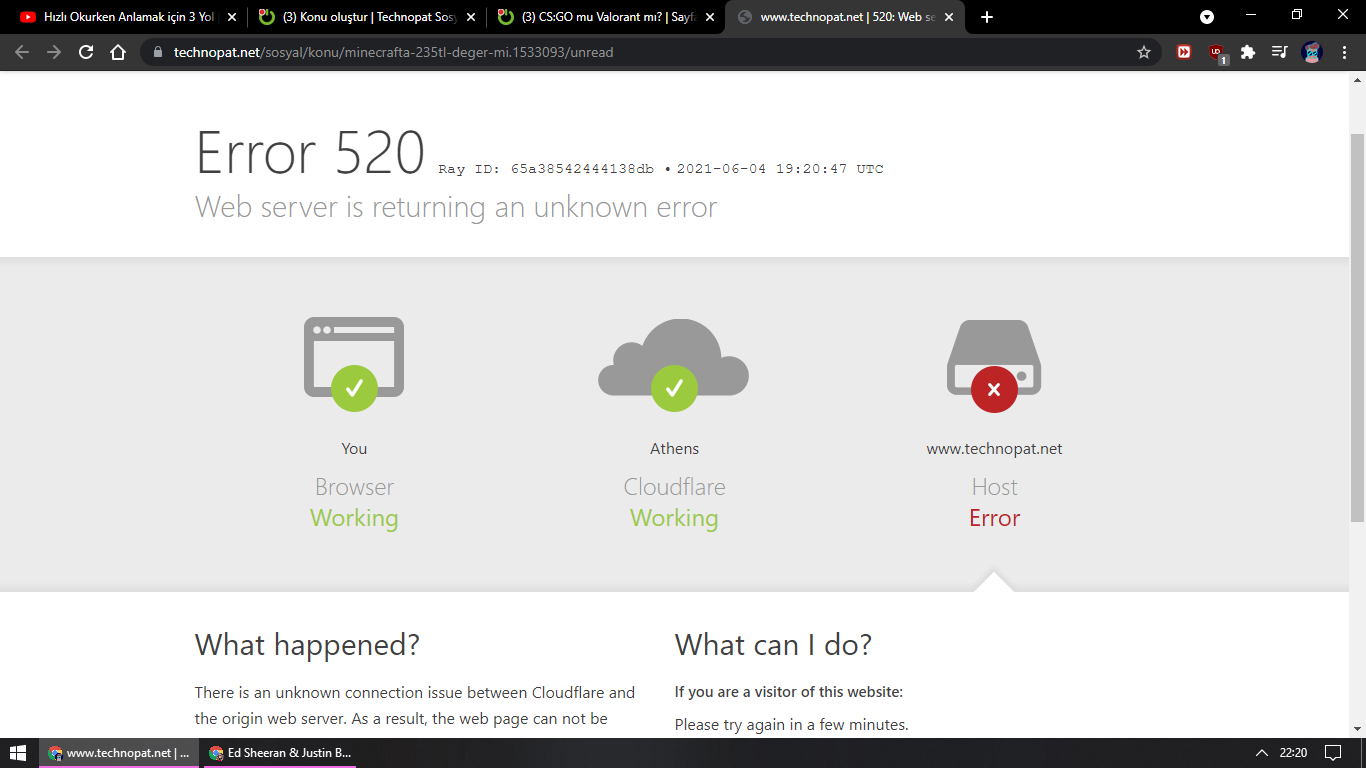Click the 'You' label

354,449
